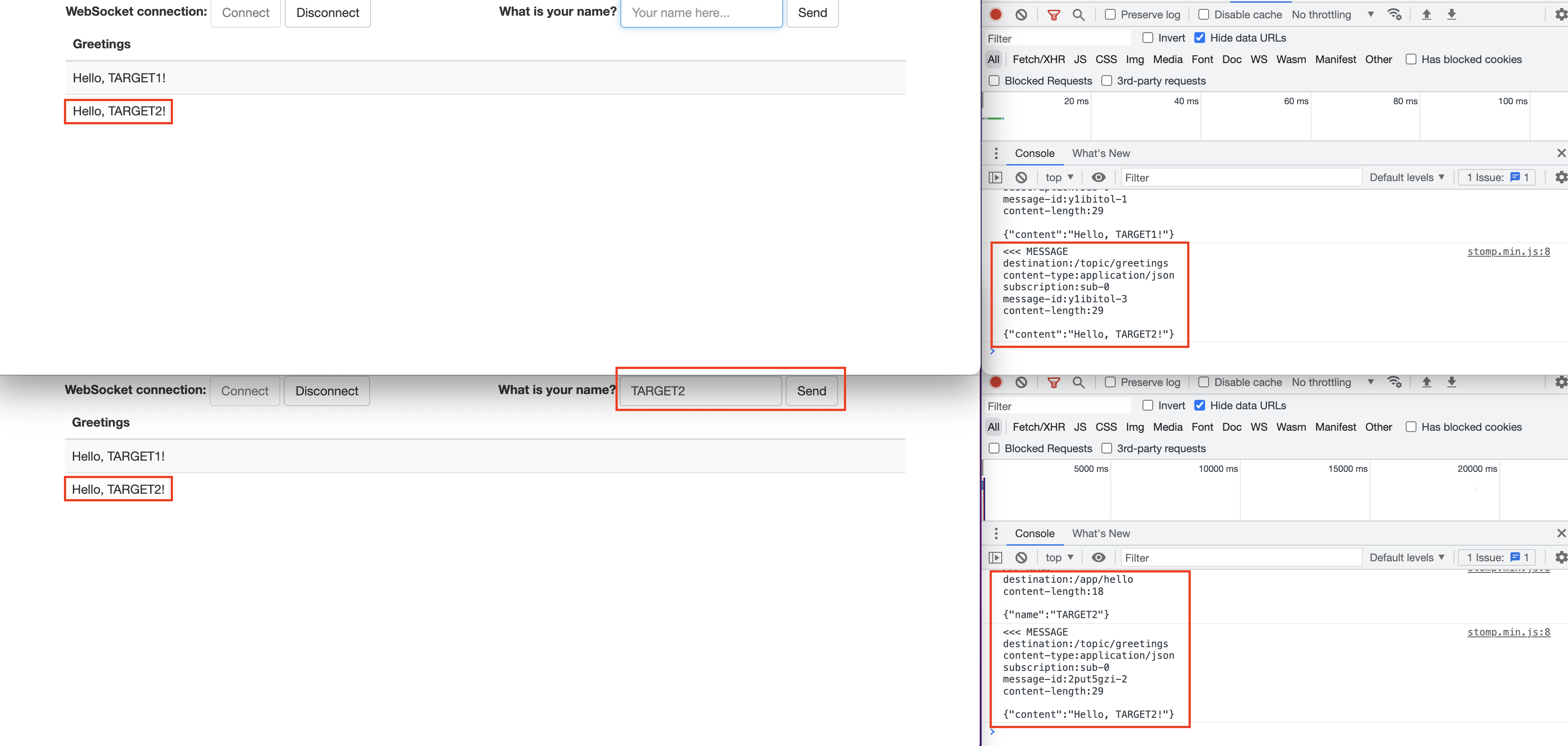Open top context selector in lower console
This screenshot has width=1568, height=746.
[1059, 557]
